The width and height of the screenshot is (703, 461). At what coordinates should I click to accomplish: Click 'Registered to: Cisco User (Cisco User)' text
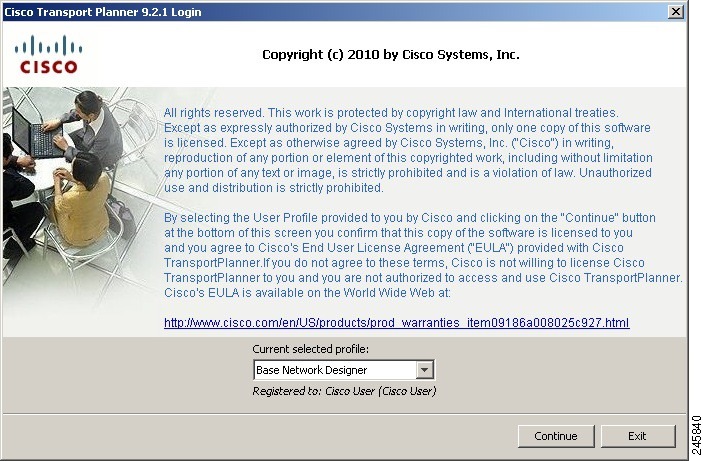[344, 391]
